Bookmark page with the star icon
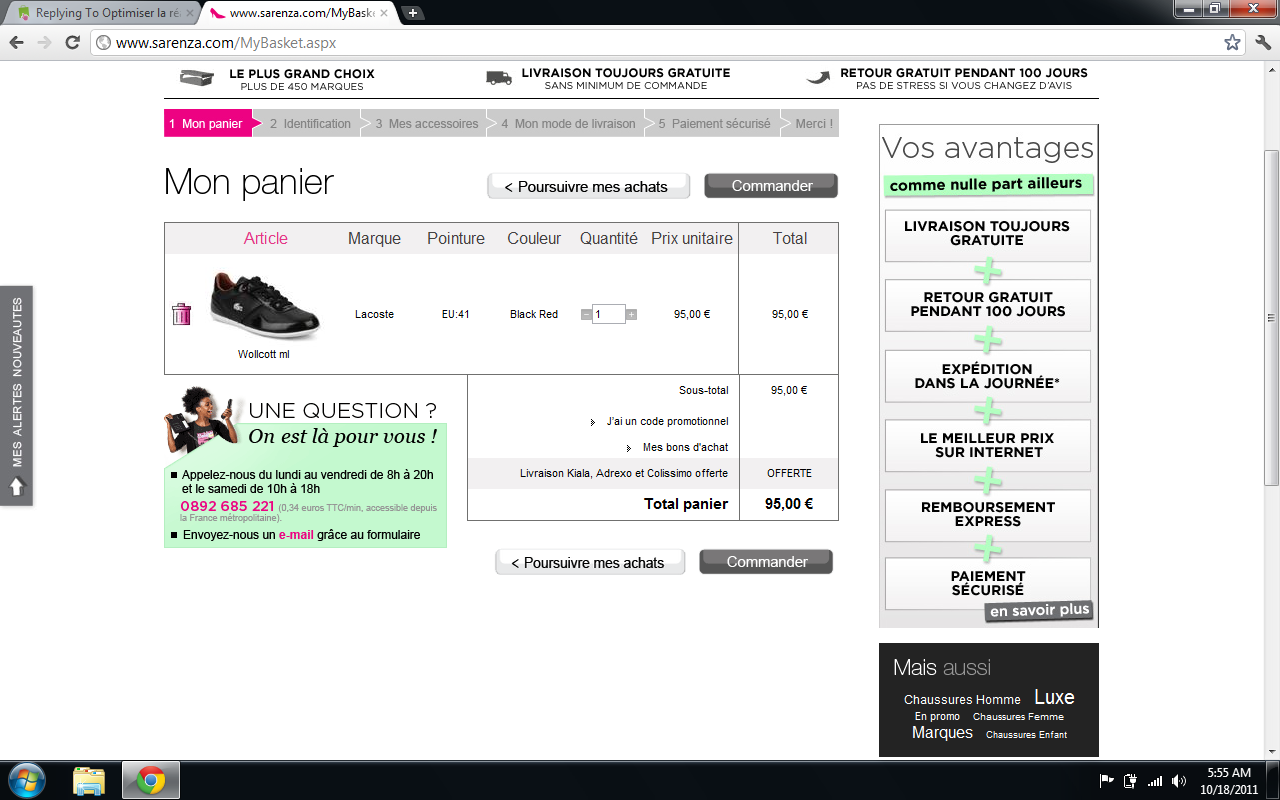 1232,43
